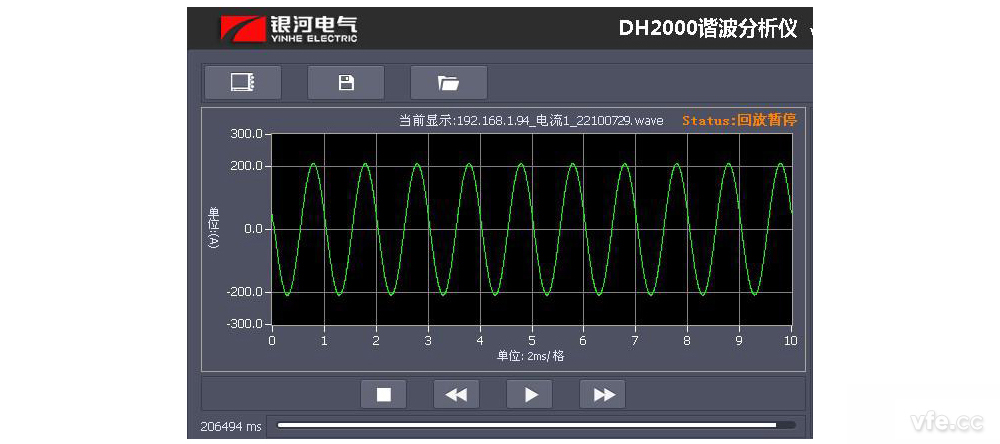The height and width of the screenshot is (444, 1000).
Task: Stop waveform playback
Action: pyautogui.click(x=383, y=394)
